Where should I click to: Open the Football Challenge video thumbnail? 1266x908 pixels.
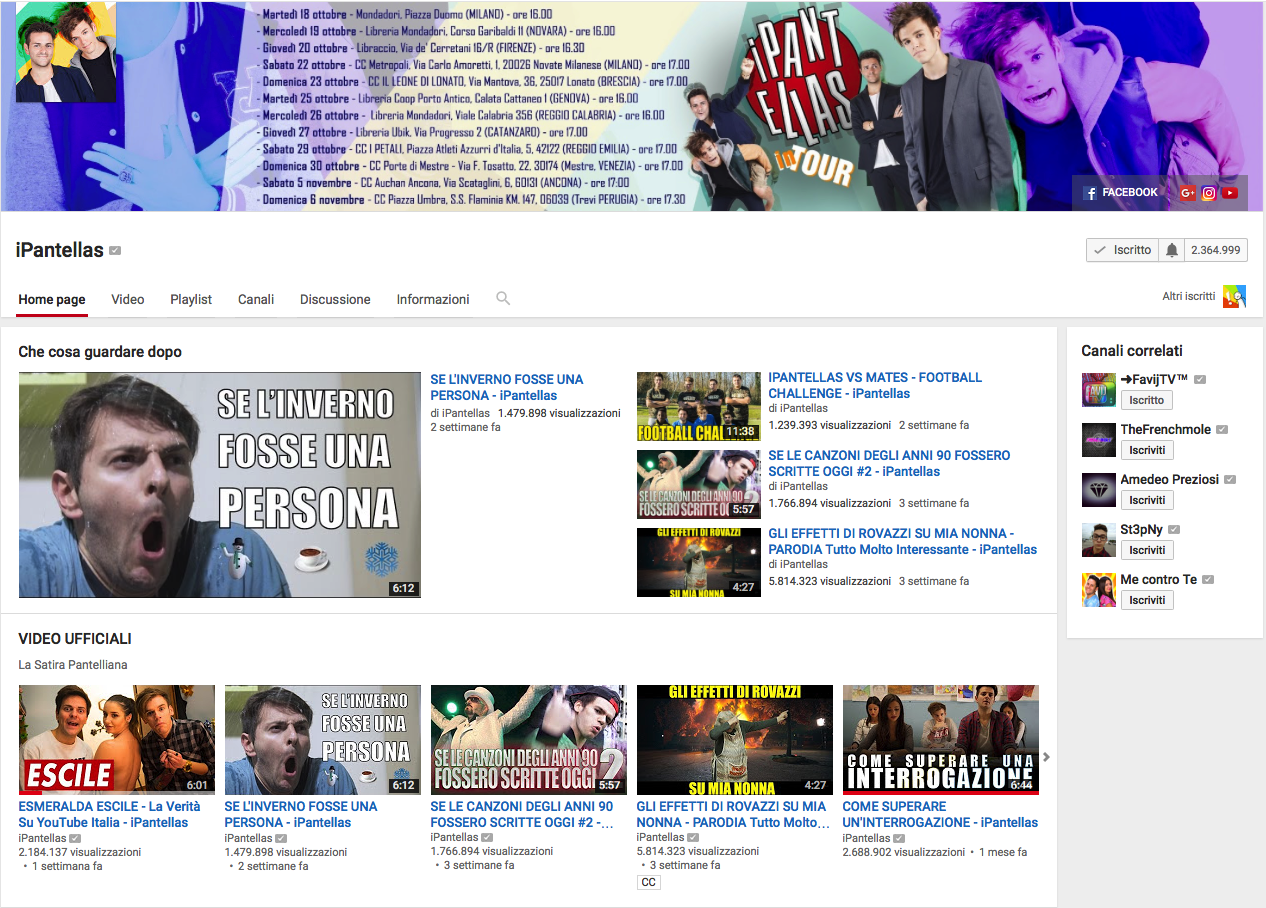point(699,407)
